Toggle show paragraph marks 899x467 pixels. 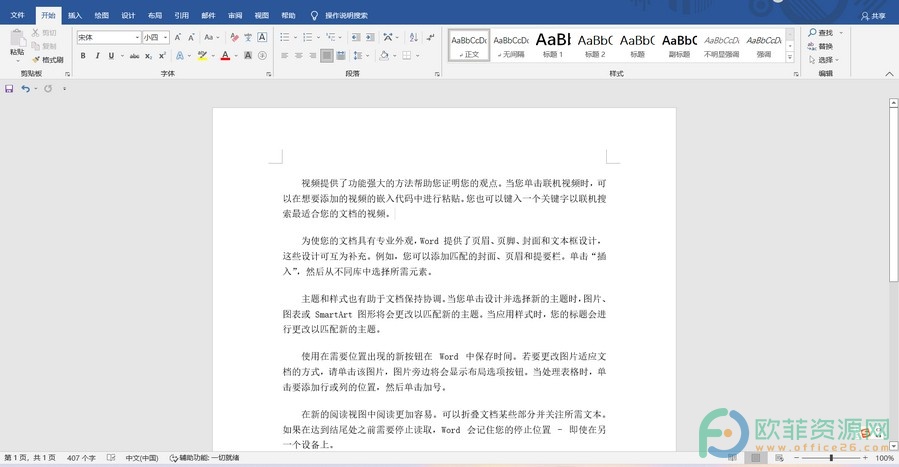tap(431, 37)
